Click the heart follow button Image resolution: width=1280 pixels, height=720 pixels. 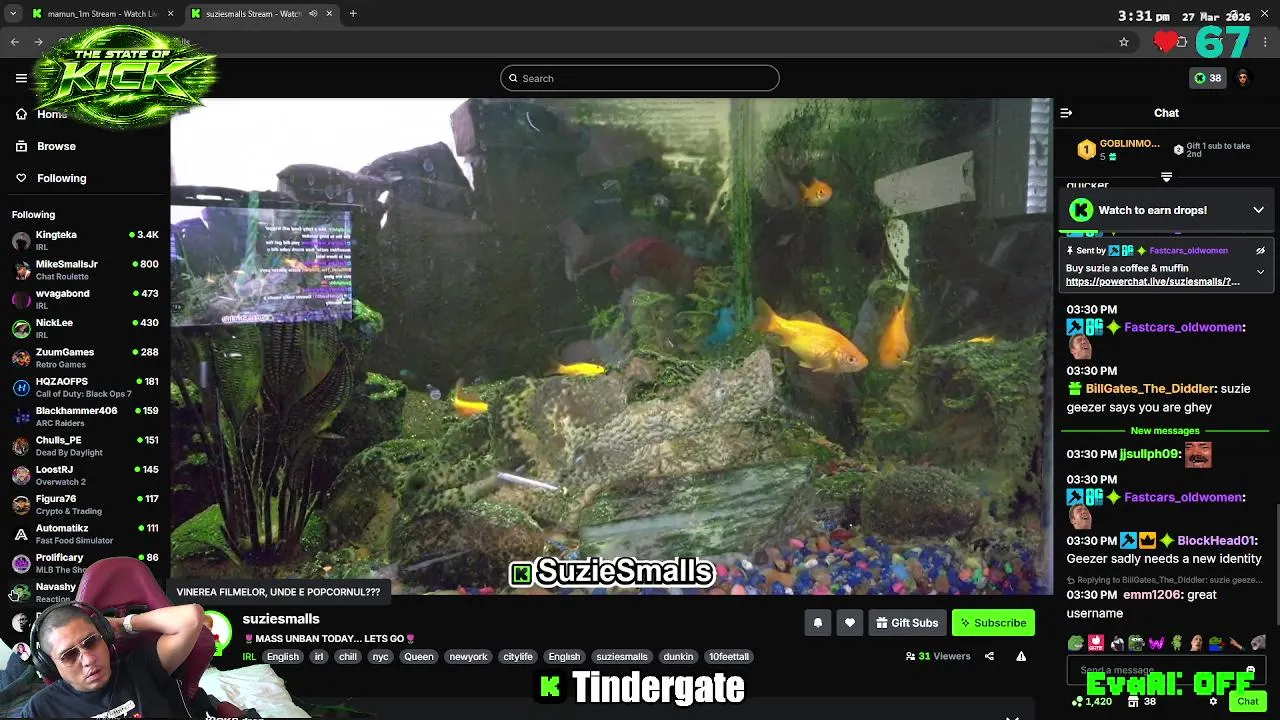coord(850,623)
